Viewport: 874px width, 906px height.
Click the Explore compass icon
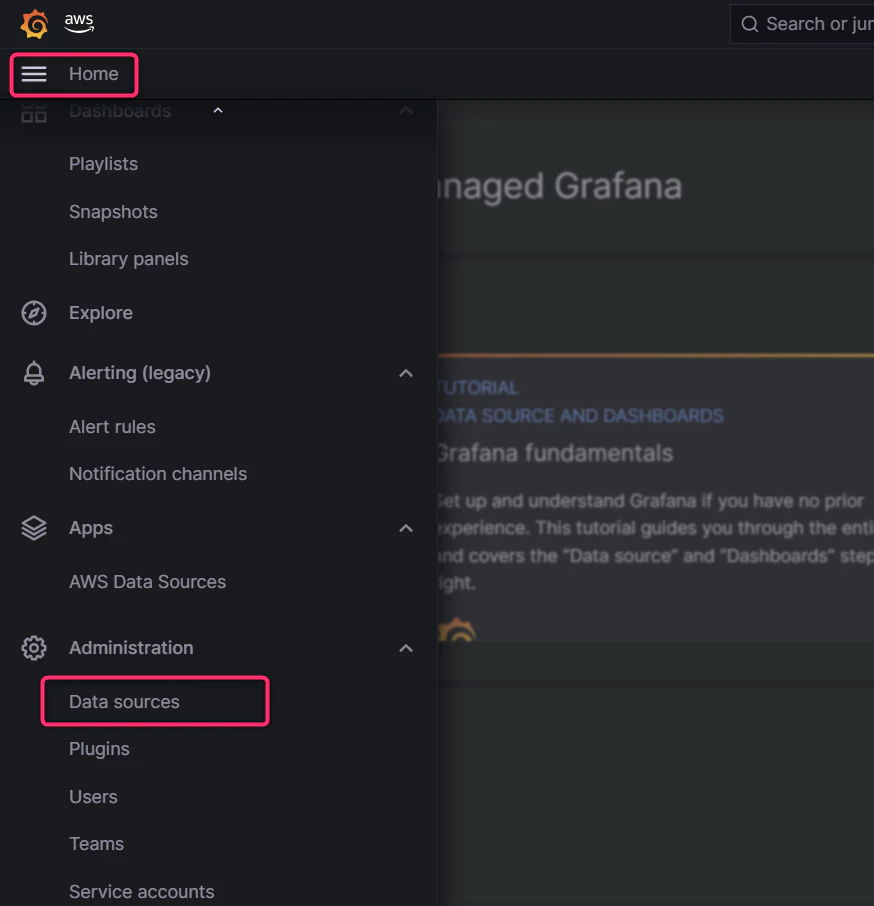coord(34,313)
